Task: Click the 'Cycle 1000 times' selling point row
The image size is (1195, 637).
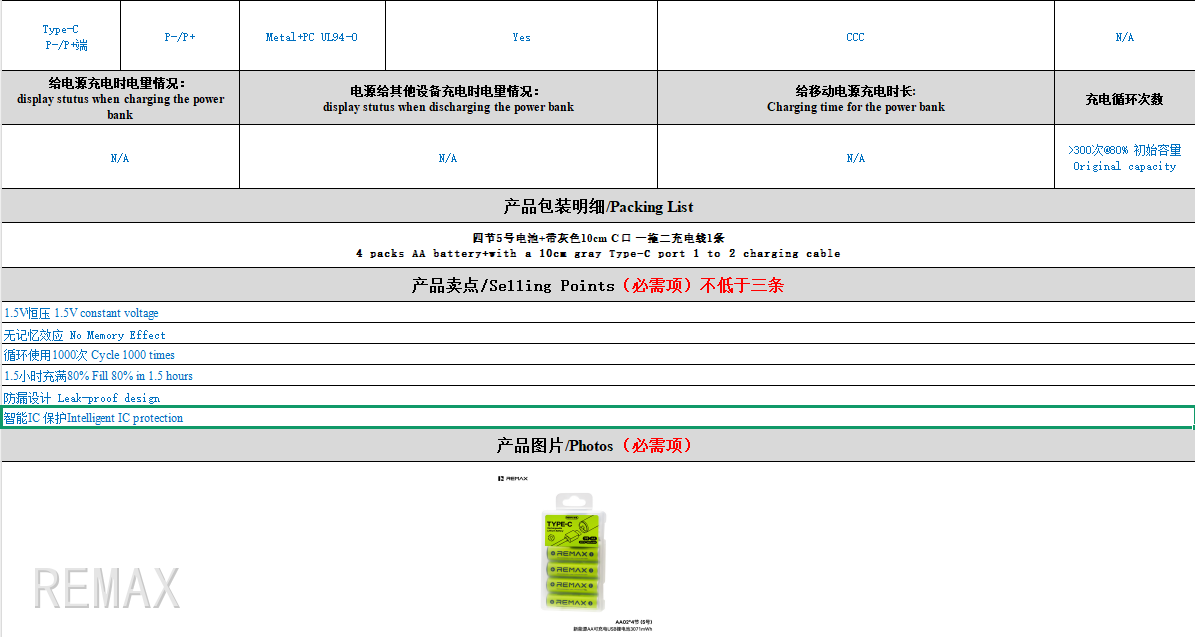Action: click(x=89, y=355)
